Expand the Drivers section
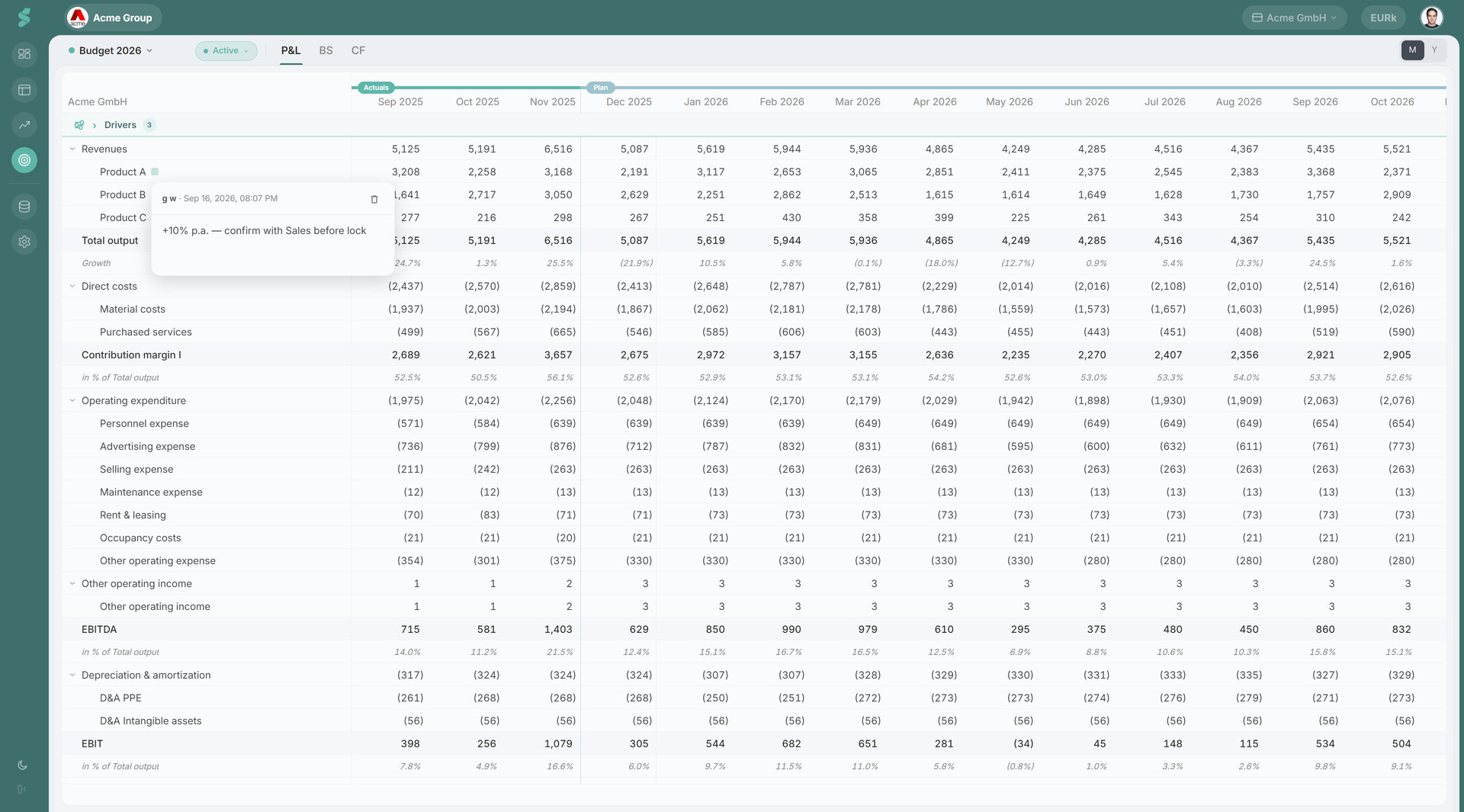The height and width of the screenshot is (812, 1464). pos(95,125)
